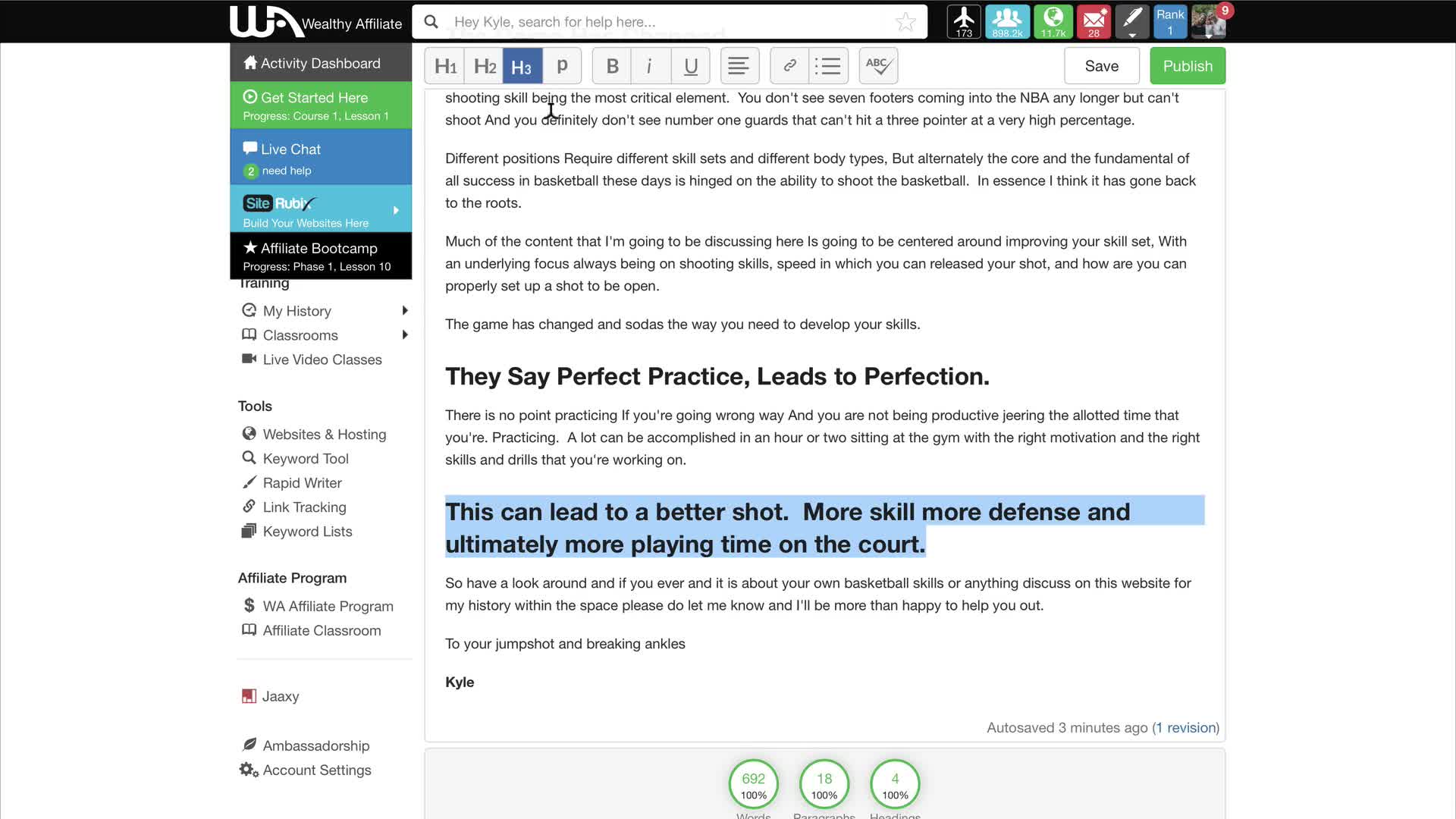1456x819 pixels.
Task: Open Affiliate Bootcamp
Action: coord(321,256)
